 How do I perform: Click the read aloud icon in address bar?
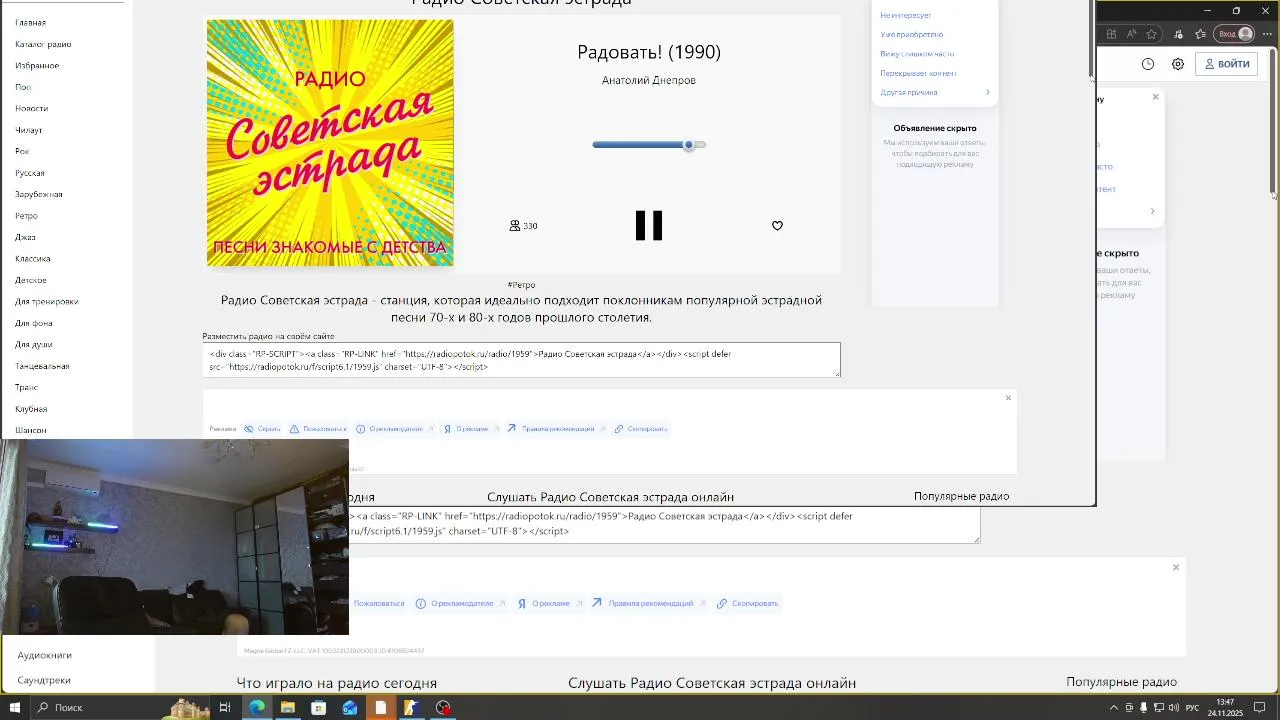tap(1132, 34)
